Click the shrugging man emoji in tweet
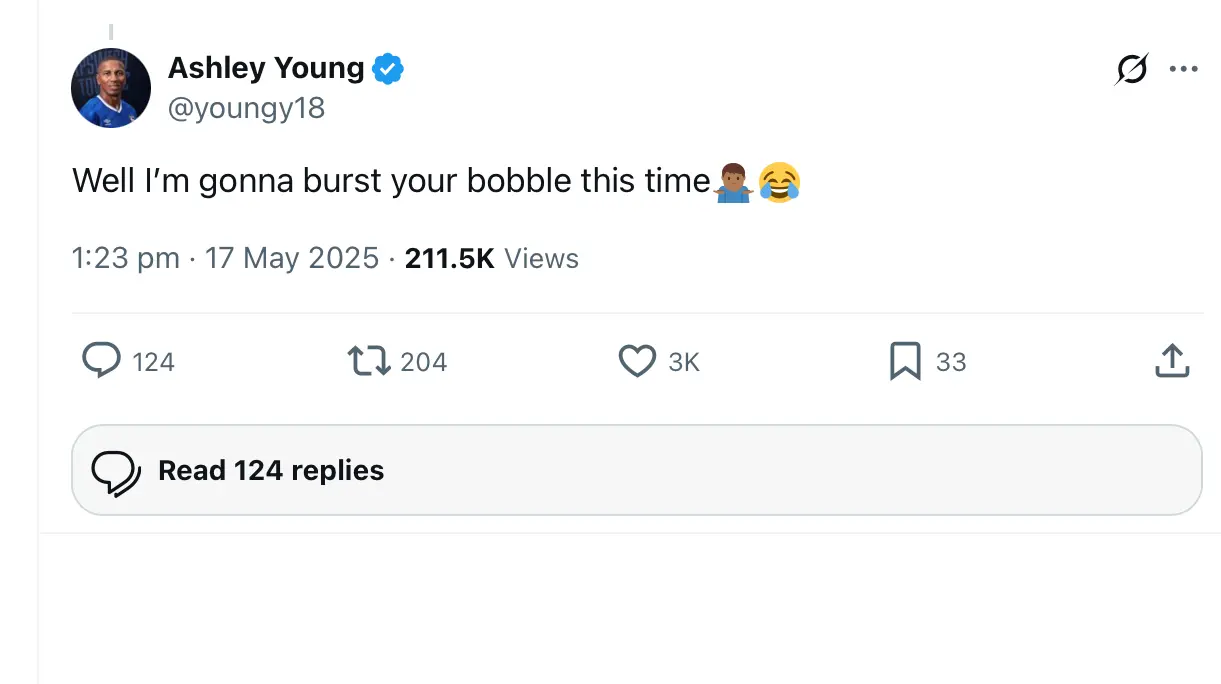 [x=734, y=183]
